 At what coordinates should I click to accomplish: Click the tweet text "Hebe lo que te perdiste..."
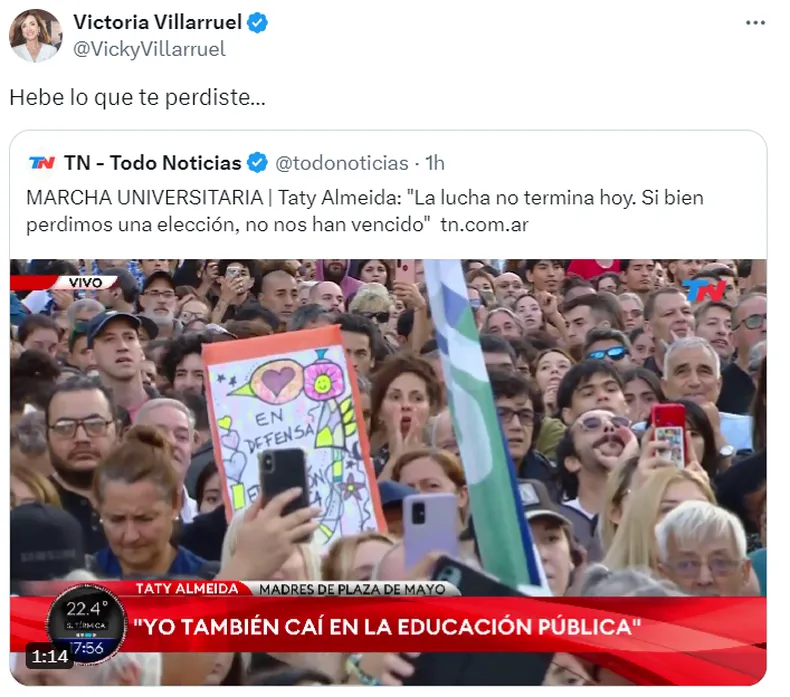[137, 97]
